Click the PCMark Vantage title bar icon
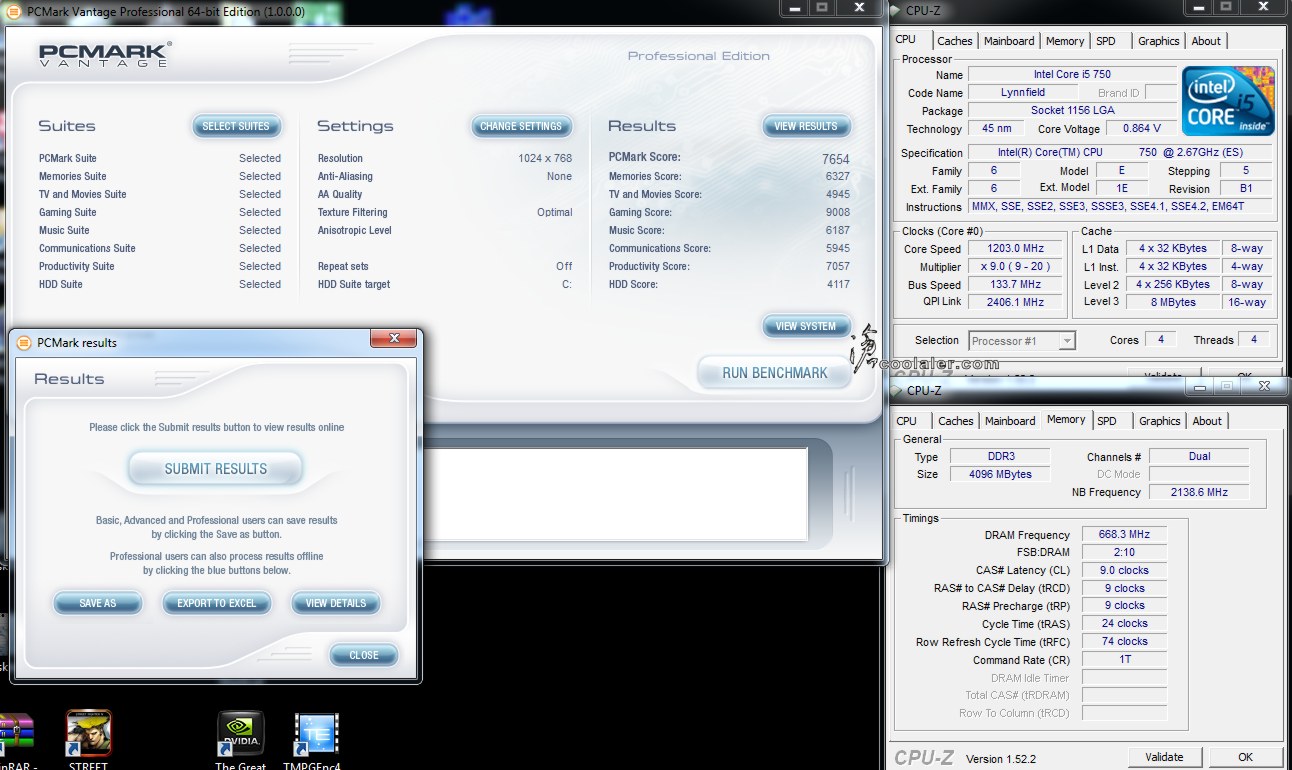 tap(14, 10)
